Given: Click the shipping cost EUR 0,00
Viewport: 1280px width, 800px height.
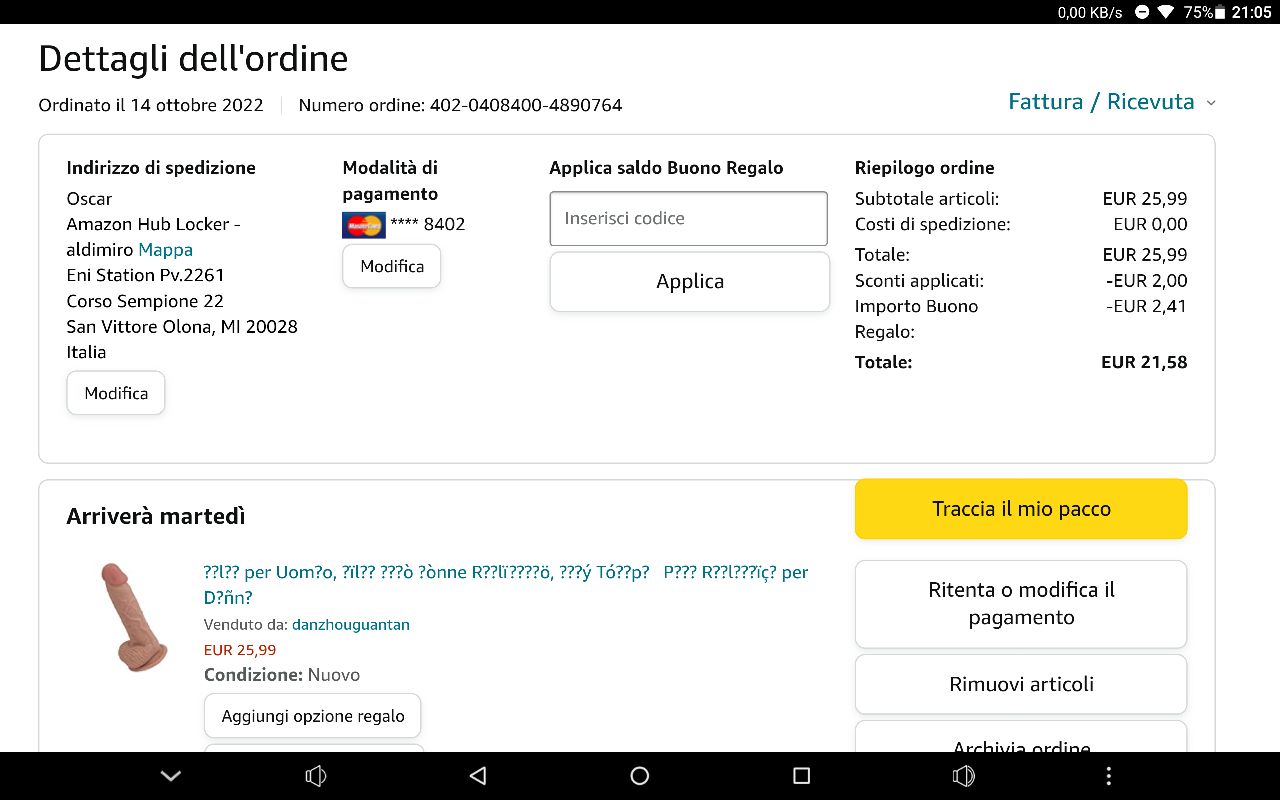Looking at the screenshot, I should 1151,224.
